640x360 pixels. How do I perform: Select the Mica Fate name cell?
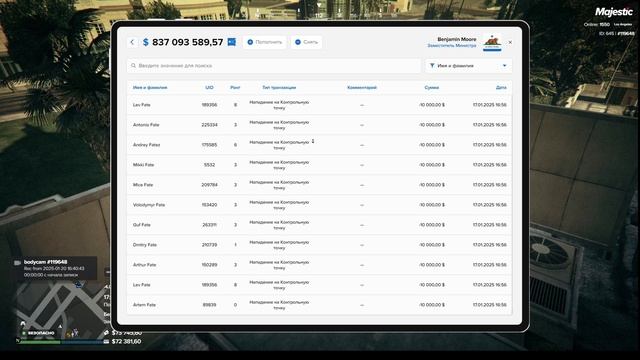point(143,185)
